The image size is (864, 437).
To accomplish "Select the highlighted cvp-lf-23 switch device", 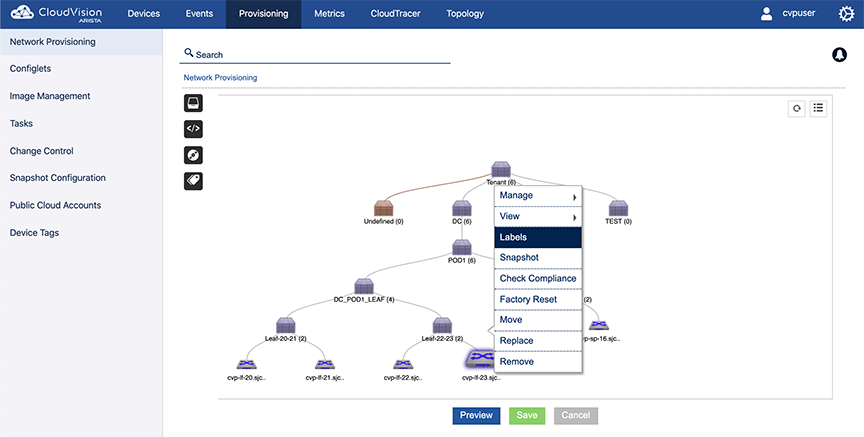I will (x=479, y=360).
